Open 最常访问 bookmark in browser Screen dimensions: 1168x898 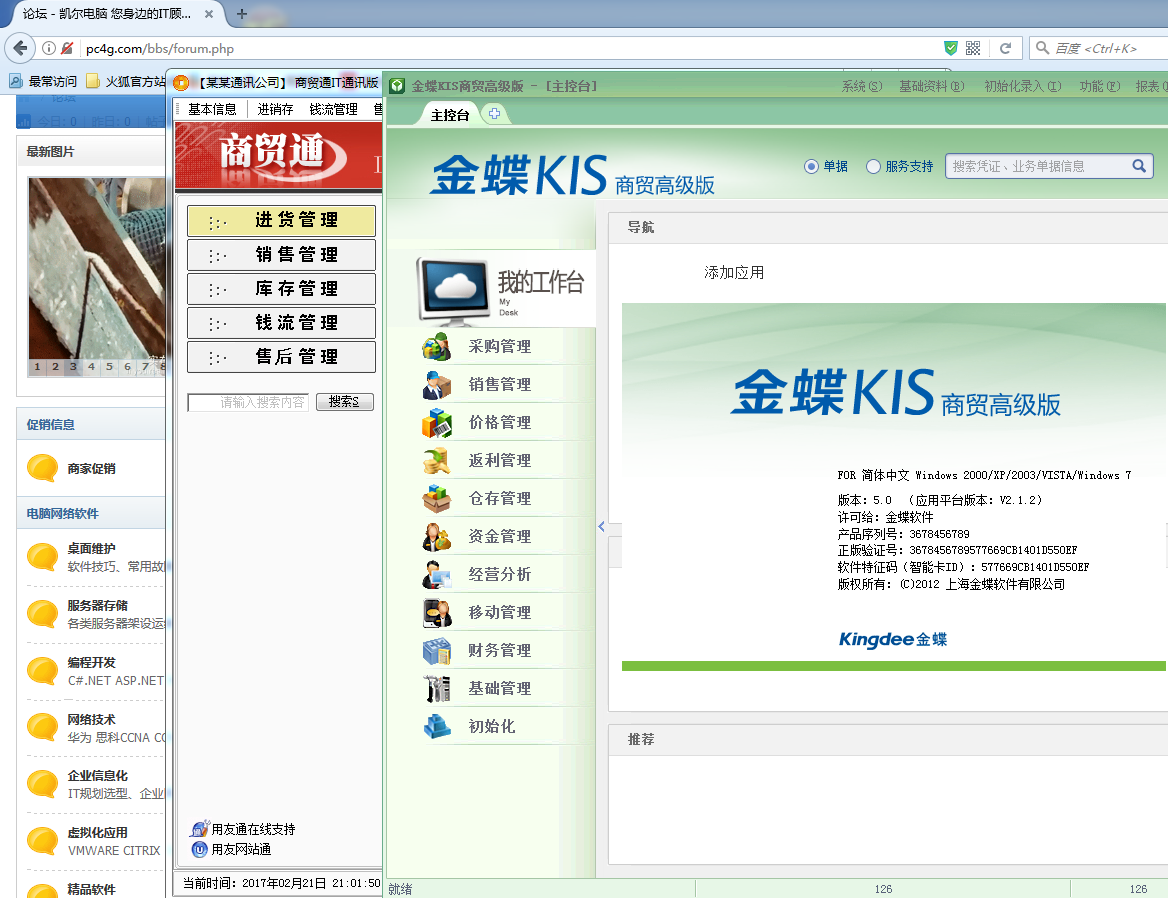pyautogui.click(x=43, y=81)
